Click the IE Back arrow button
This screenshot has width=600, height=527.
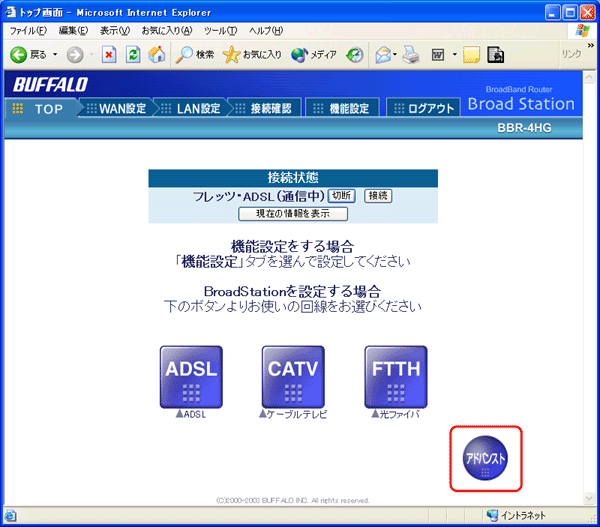[18, 55]
